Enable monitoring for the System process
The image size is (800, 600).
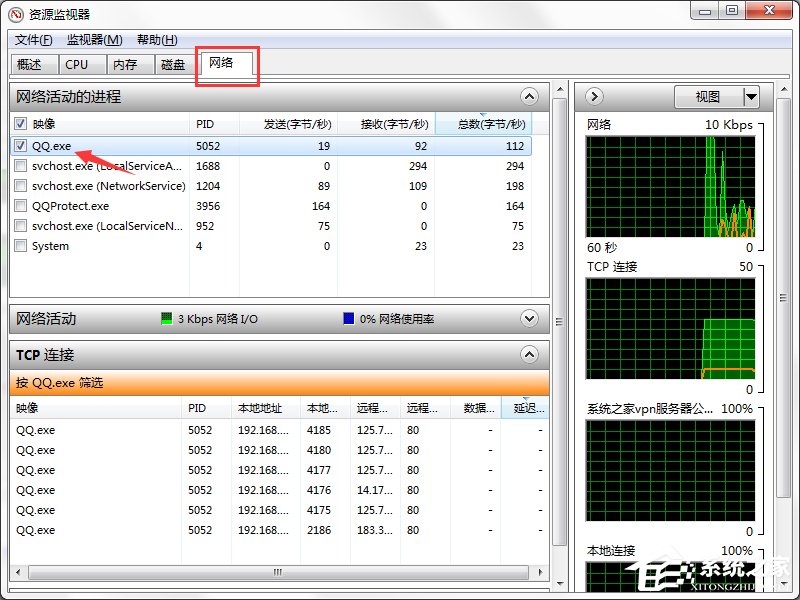click(x=22, y=245)
